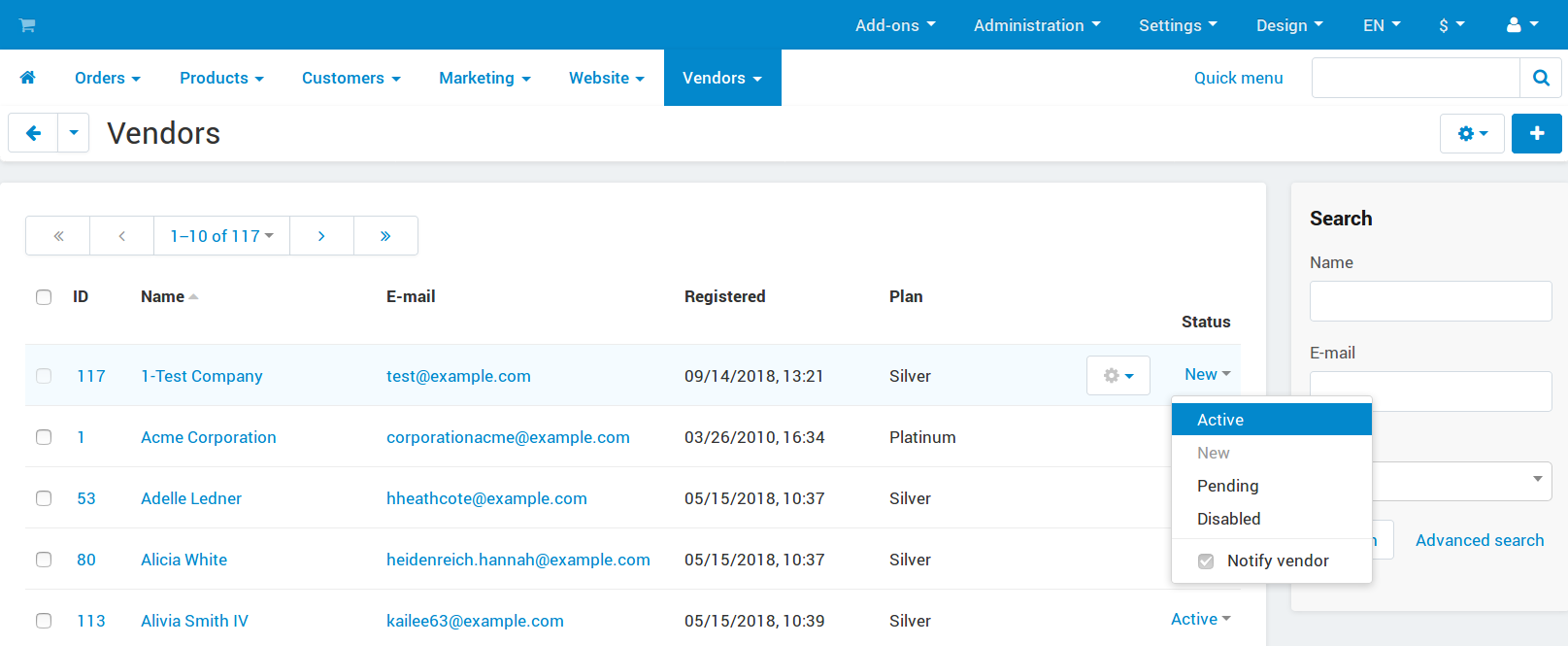Click the back arrow button
Screen dimensions: 1568x646
click(x=33, y=133)
